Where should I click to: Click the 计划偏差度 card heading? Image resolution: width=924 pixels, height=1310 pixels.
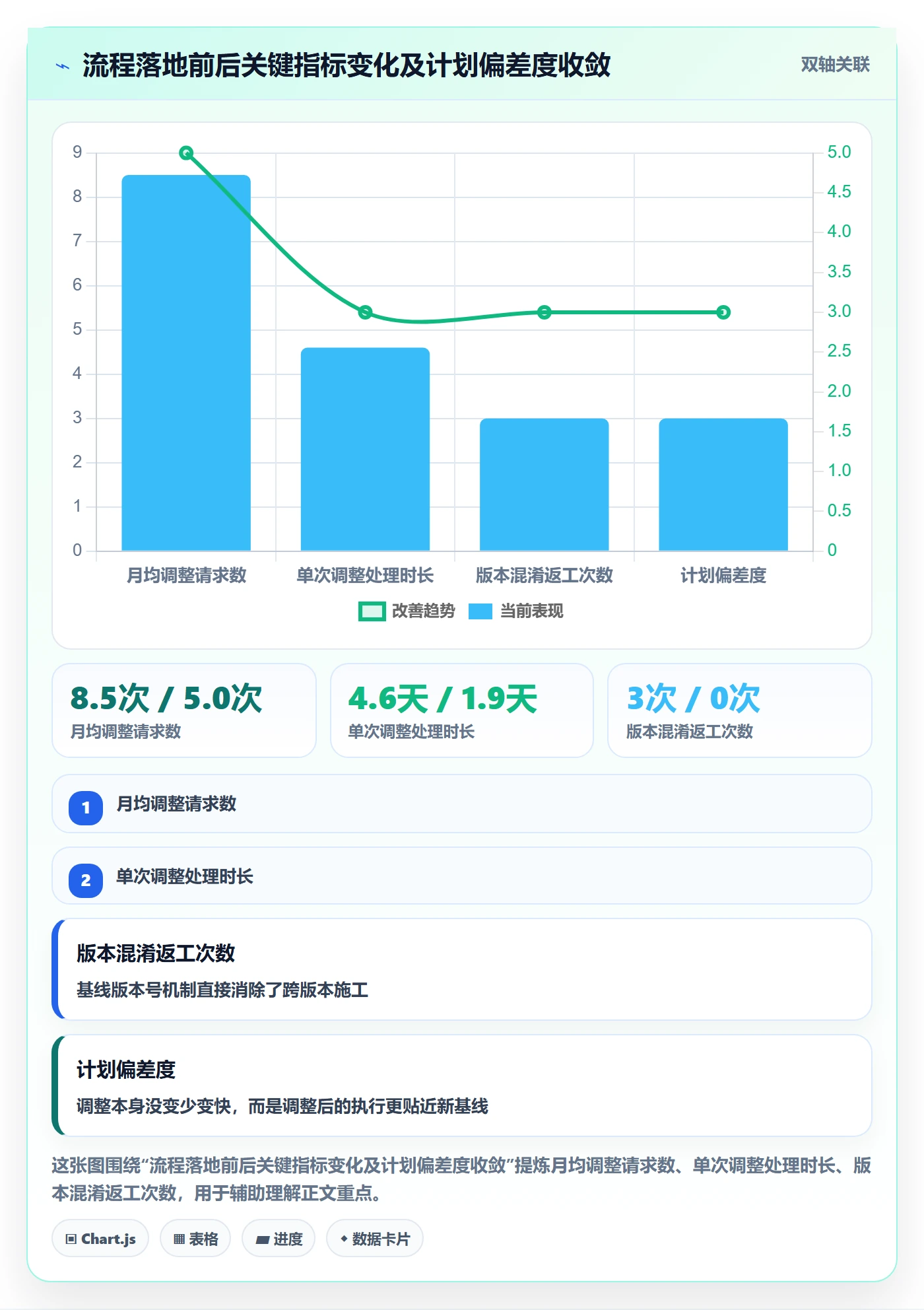(126, 1070)
